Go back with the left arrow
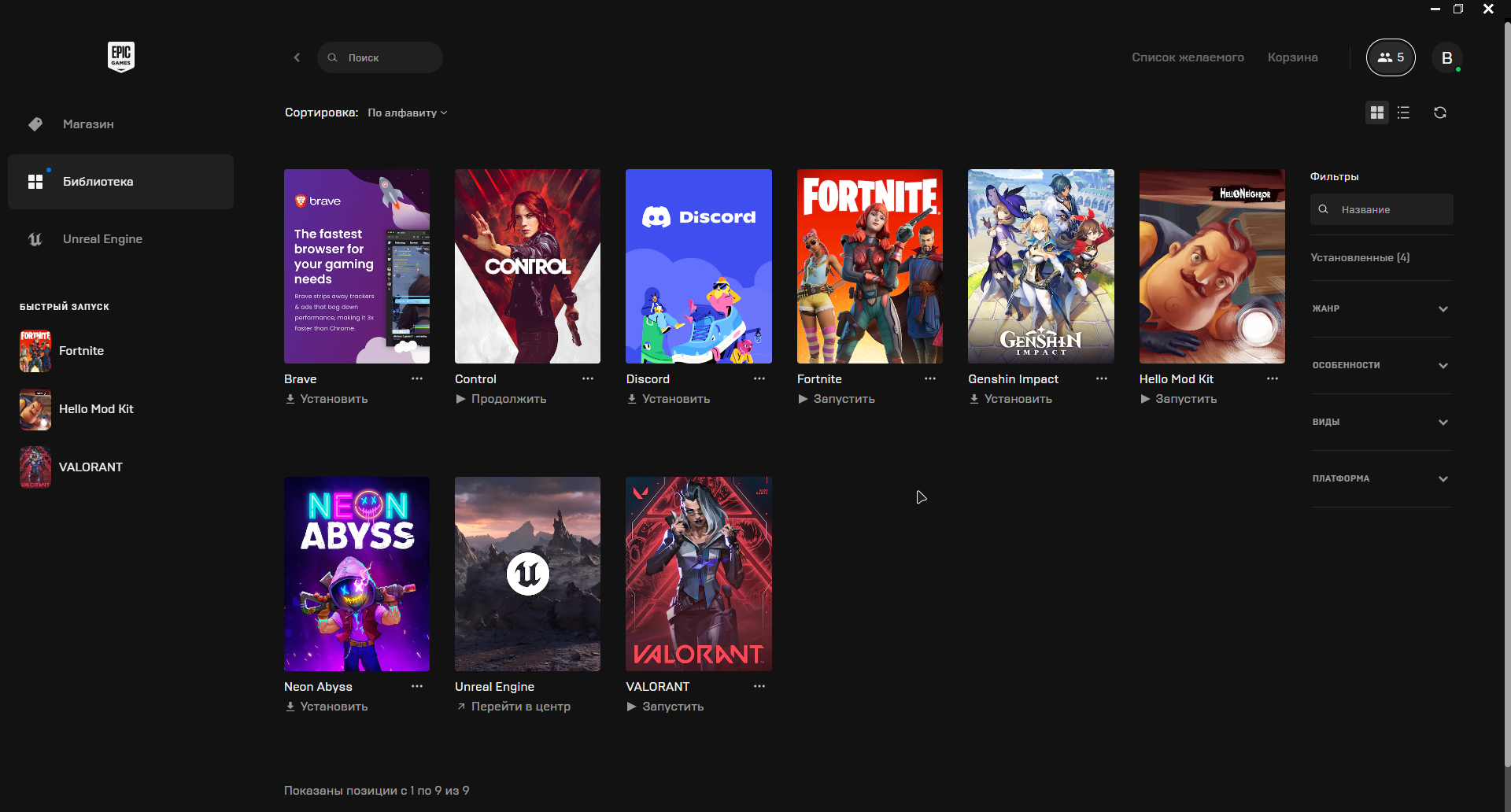The image size is (1511, 812). pos(297,57)
